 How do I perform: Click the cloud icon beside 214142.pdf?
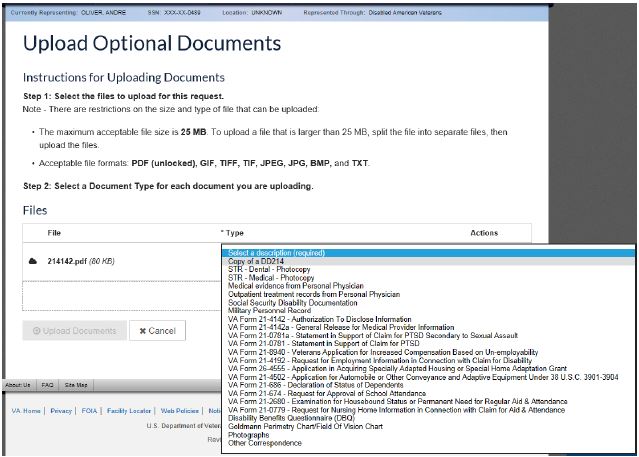[33, 261]
